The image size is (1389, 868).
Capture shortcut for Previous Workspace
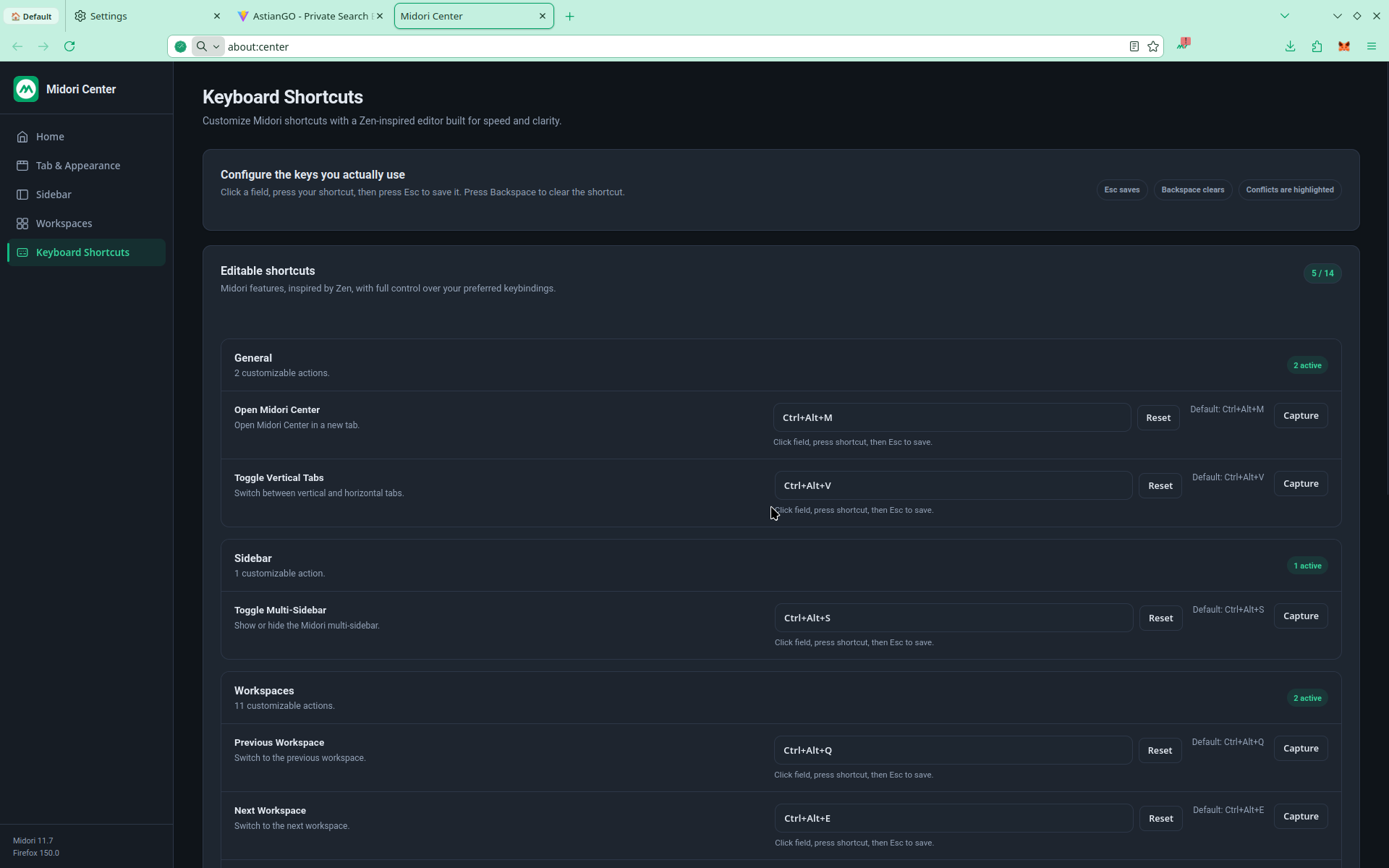[x=1301, y=749]
